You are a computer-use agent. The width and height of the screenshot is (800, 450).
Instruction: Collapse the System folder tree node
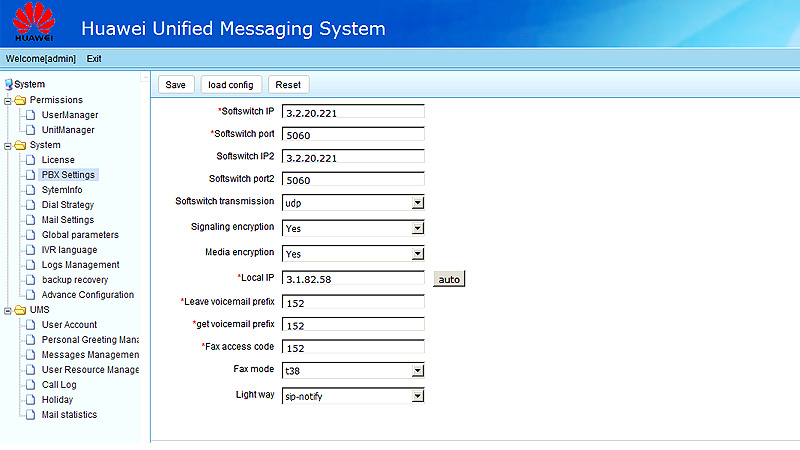(8, 146)
